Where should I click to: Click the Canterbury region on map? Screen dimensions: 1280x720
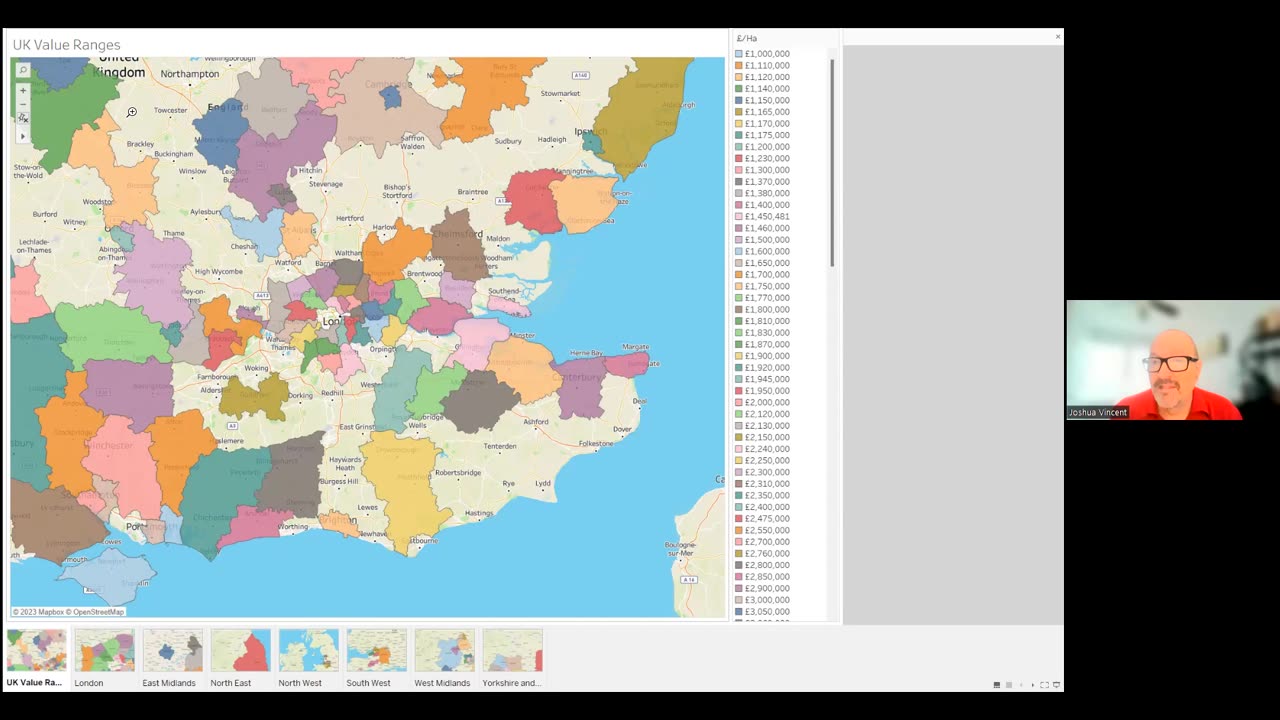pos(580,385)
